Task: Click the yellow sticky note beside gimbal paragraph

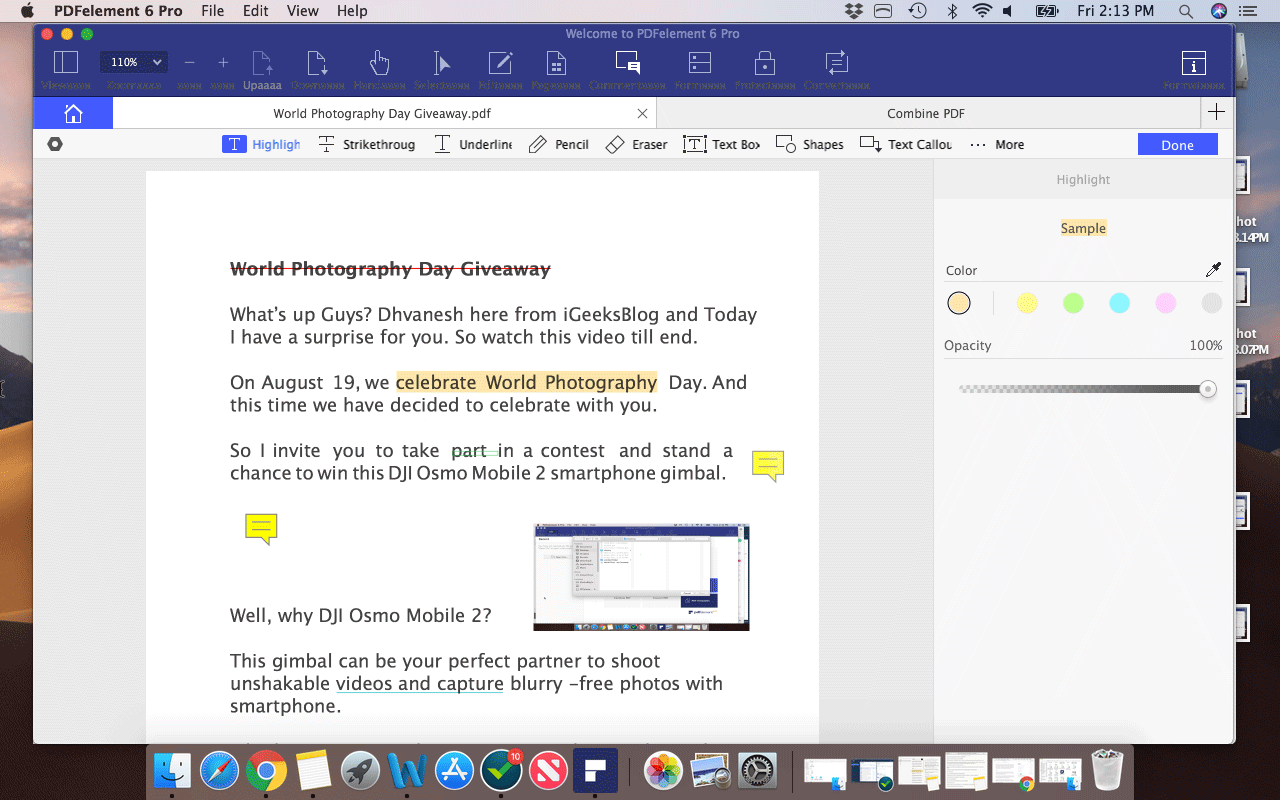Action: tap(768, 465)
